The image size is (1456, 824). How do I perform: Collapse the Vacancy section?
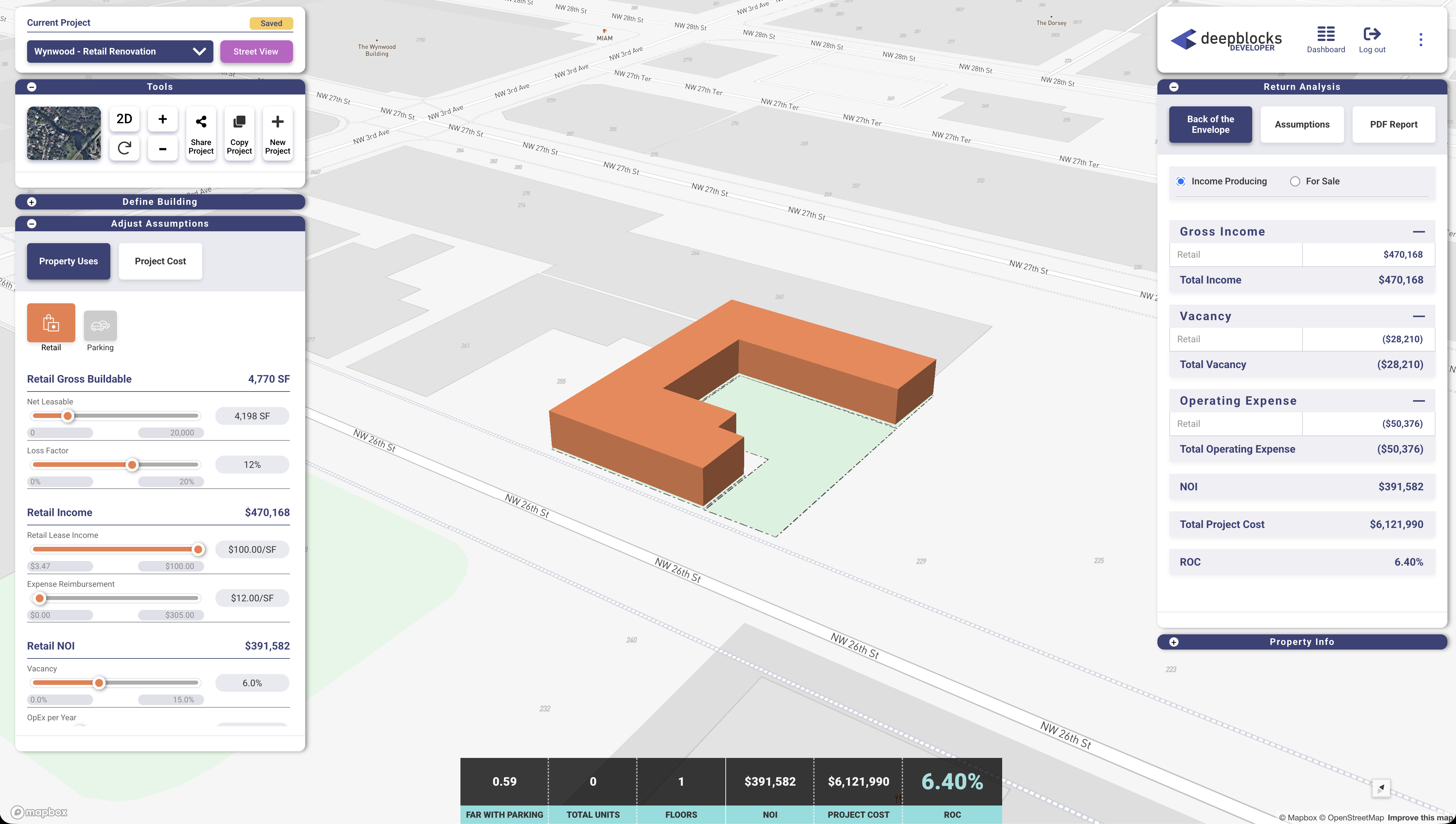coord(1418,317)
